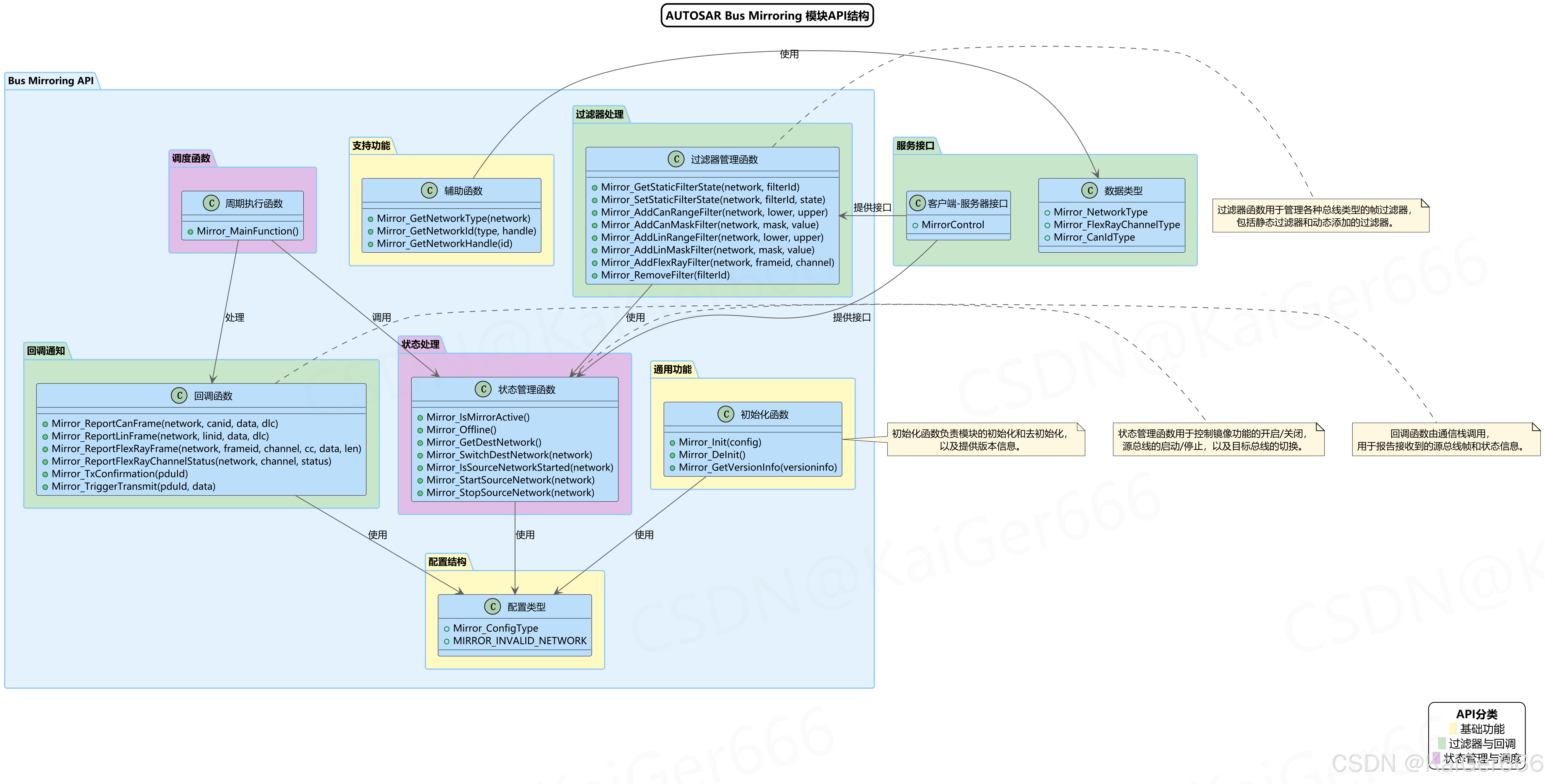Click Mirror_StartSourceNetwork(network) method

(x=506, y=480)
